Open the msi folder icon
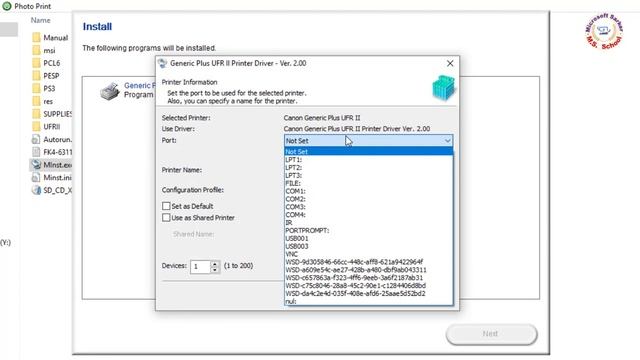Screen dimensions: 640x360 coord(36,50)
